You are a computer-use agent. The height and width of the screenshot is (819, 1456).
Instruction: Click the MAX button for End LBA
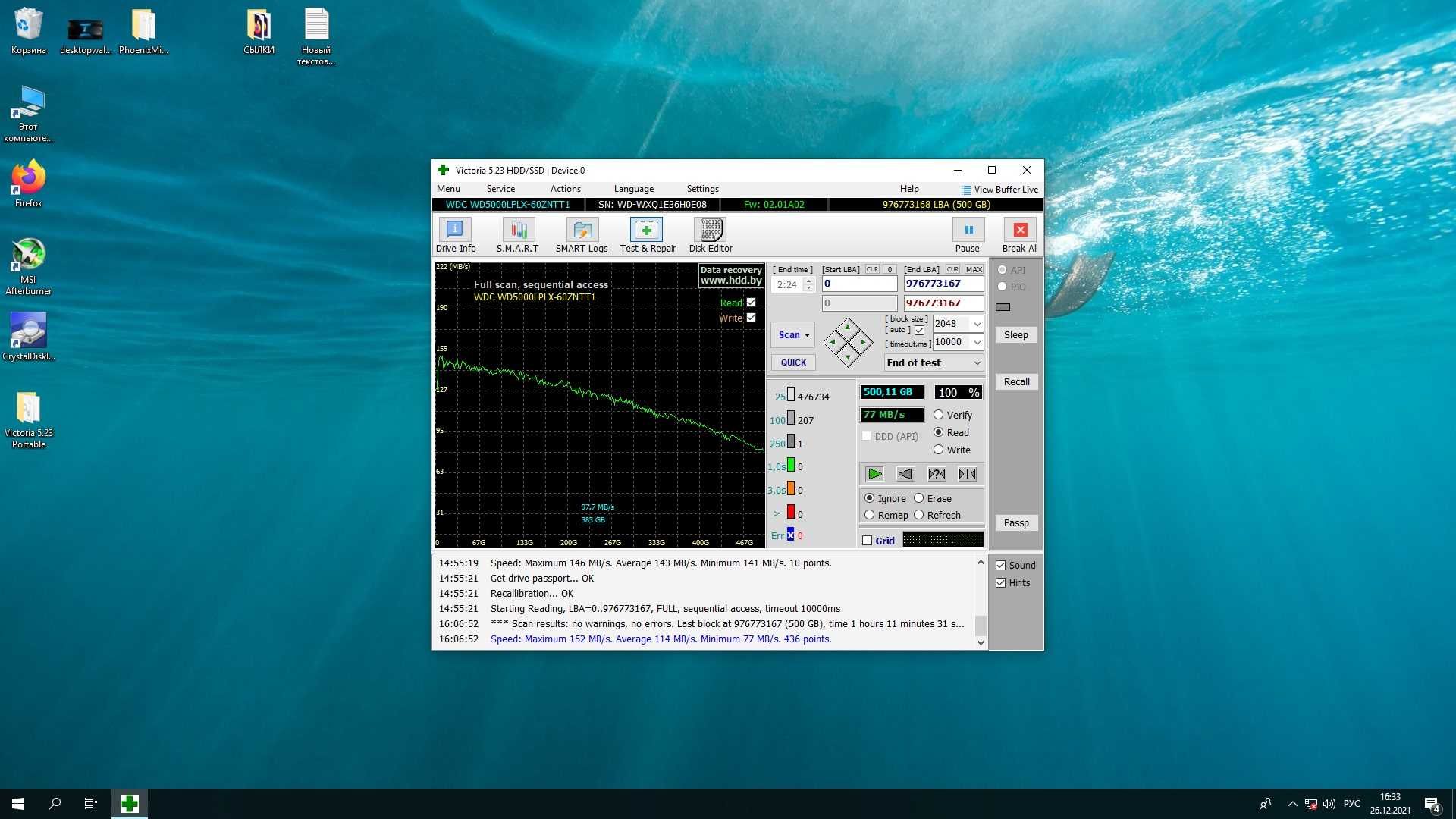click(x=974, y=269)
